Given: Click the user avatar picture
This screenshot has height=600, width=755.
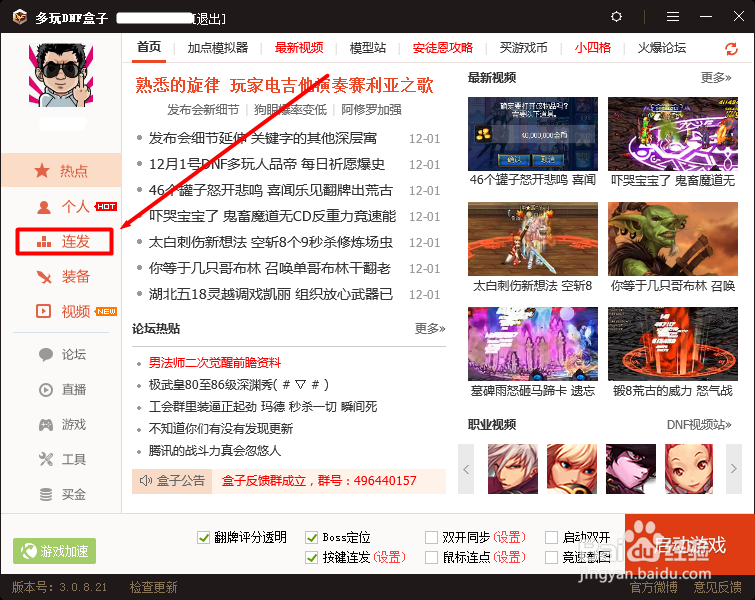Looking at the screenshot, I should pos(61,75).
